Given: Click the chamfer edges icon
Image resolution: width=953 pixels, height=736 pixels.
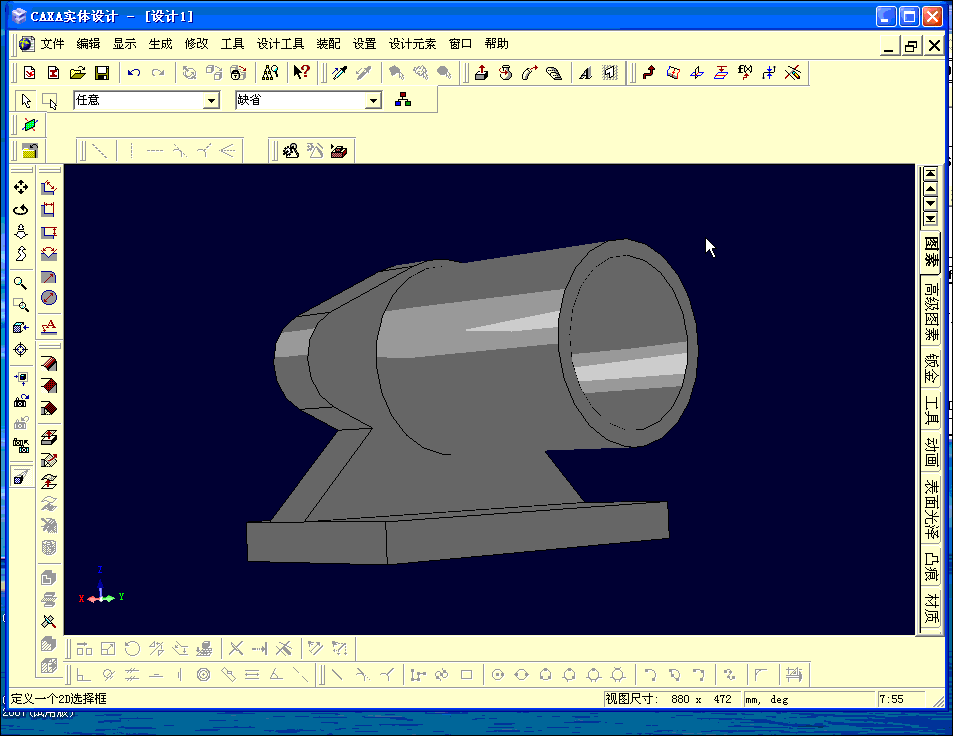Looking at the screenshot, I should (x=49, y=385).
